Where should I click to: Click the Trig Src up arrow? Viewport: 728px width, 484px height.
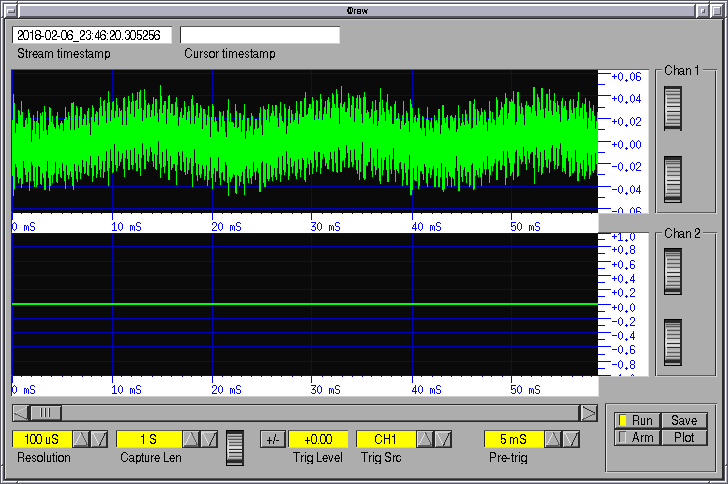click(425, 439)
